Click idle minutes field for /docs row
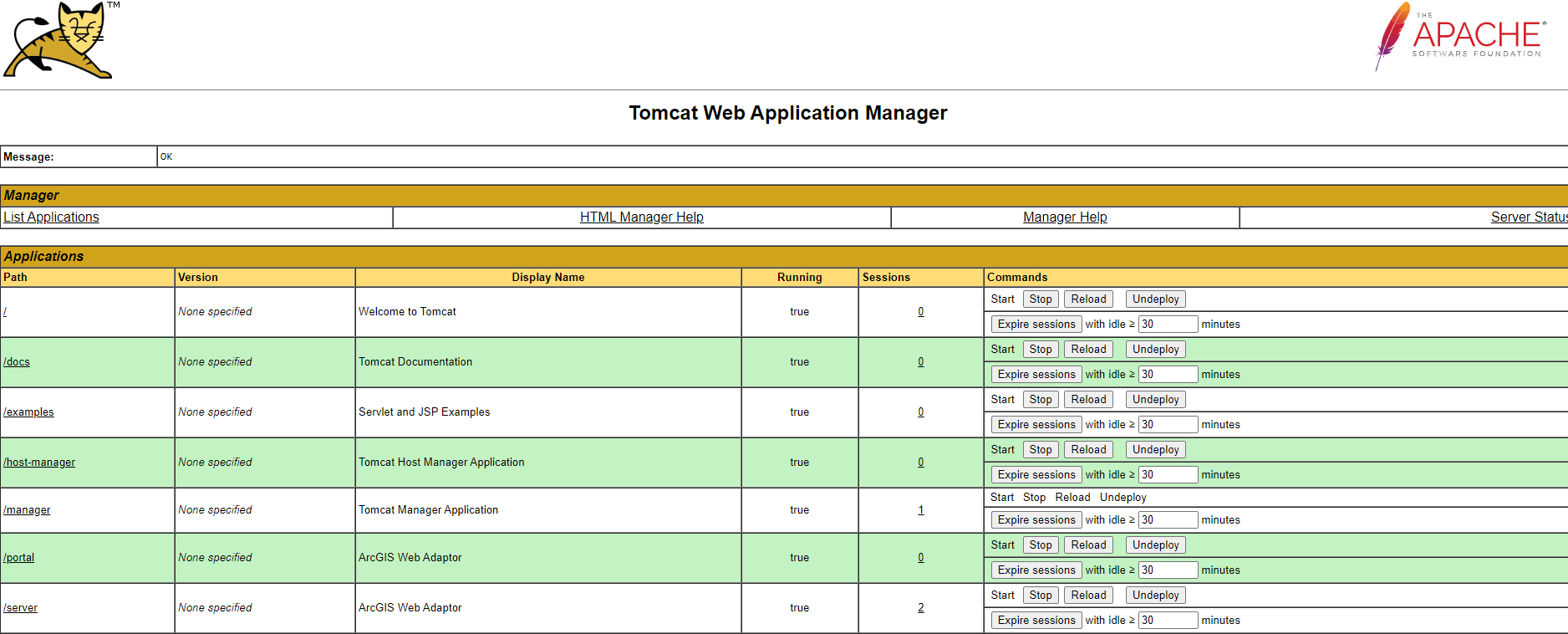Image resolution: width=1568 pixels, height=634 pixels. [1168, 375]
